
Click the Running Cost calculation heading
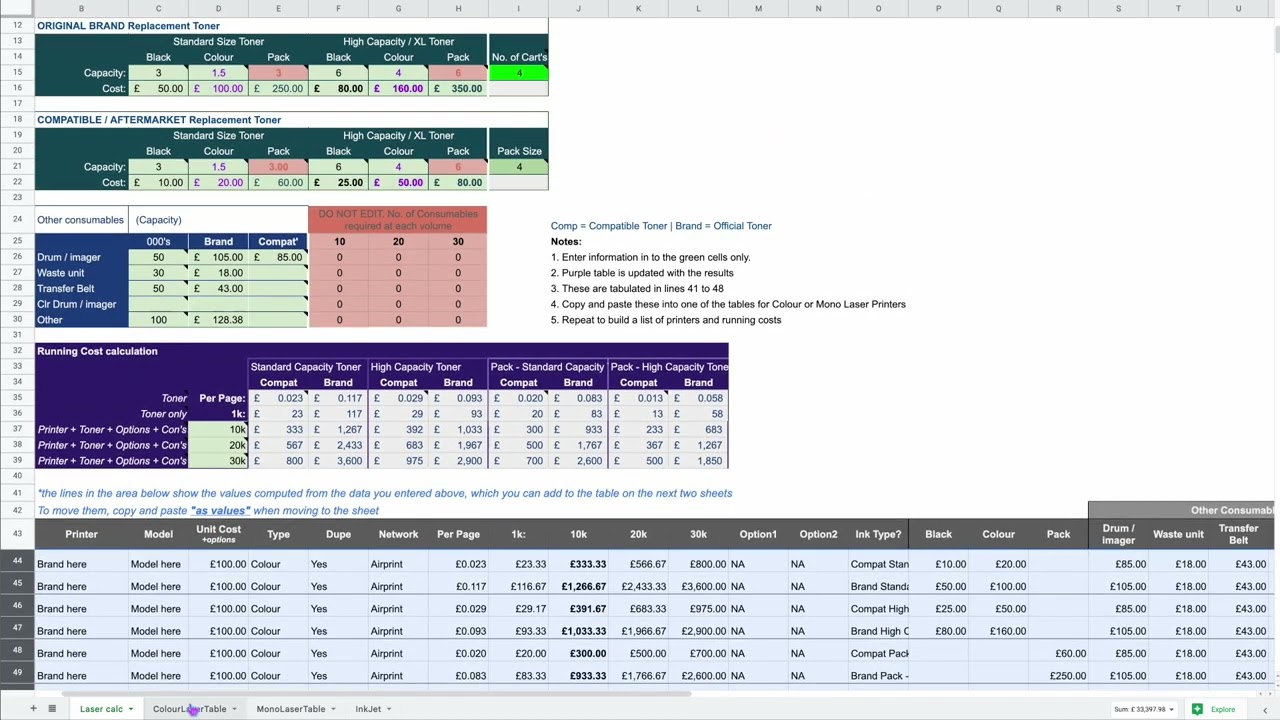(97, 351)
